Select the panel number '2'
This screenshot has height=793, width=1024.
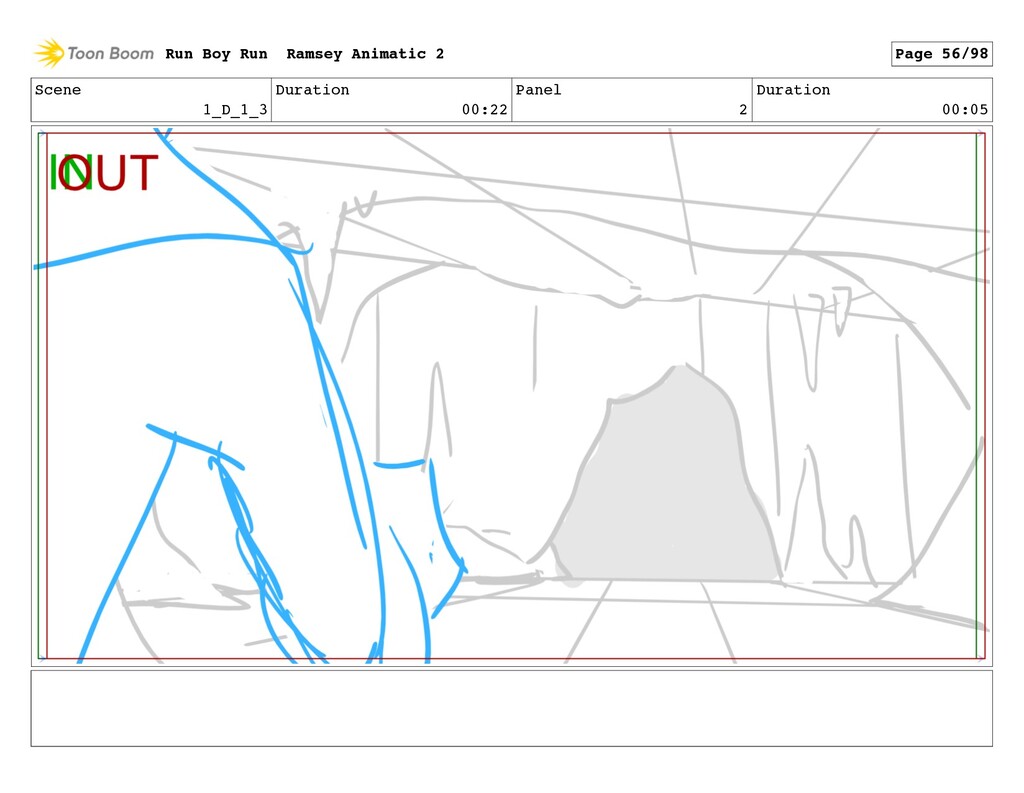(x=743, y=110)
